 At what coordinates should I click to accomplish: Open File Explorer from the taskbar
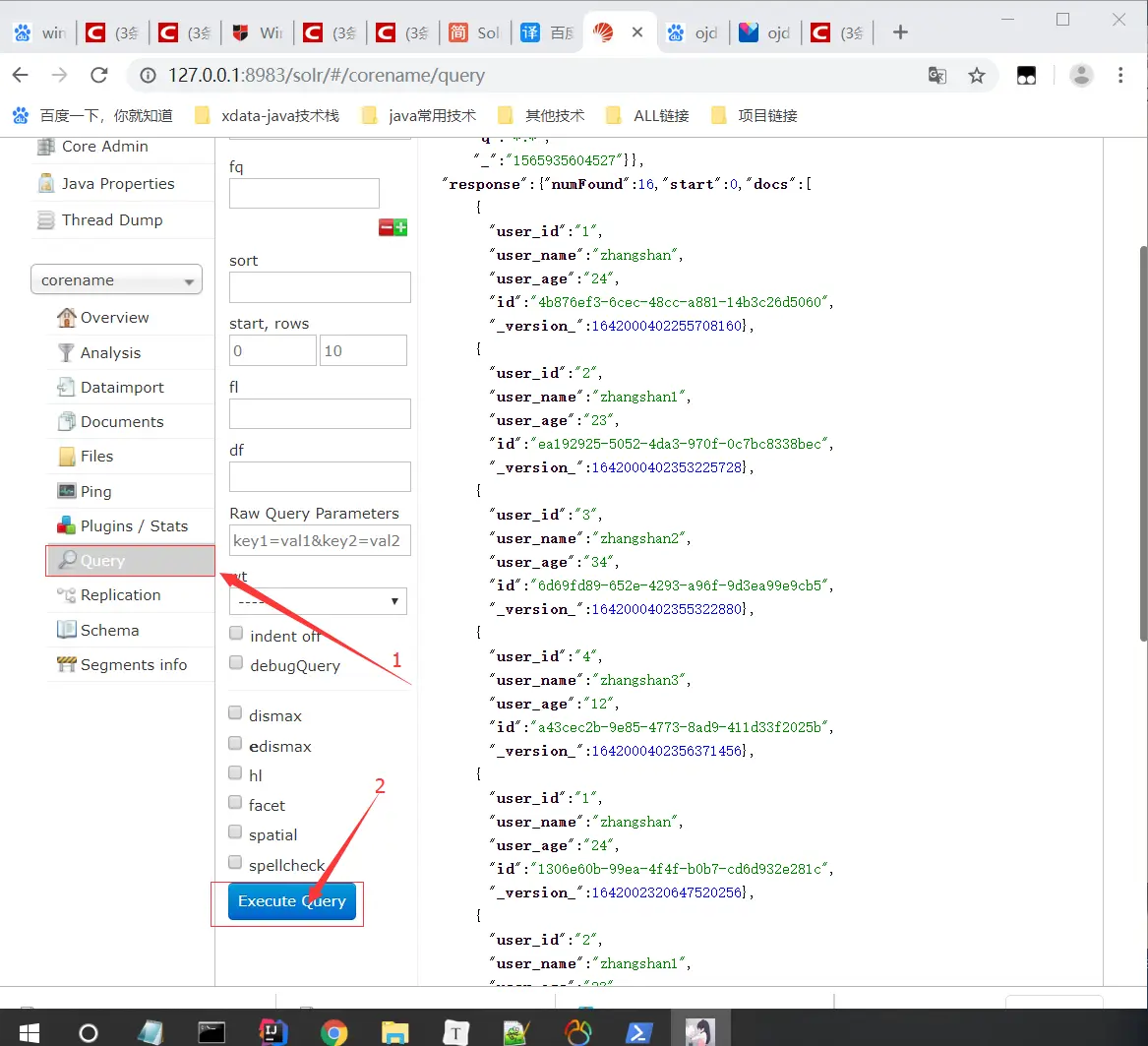point(394,1033)
